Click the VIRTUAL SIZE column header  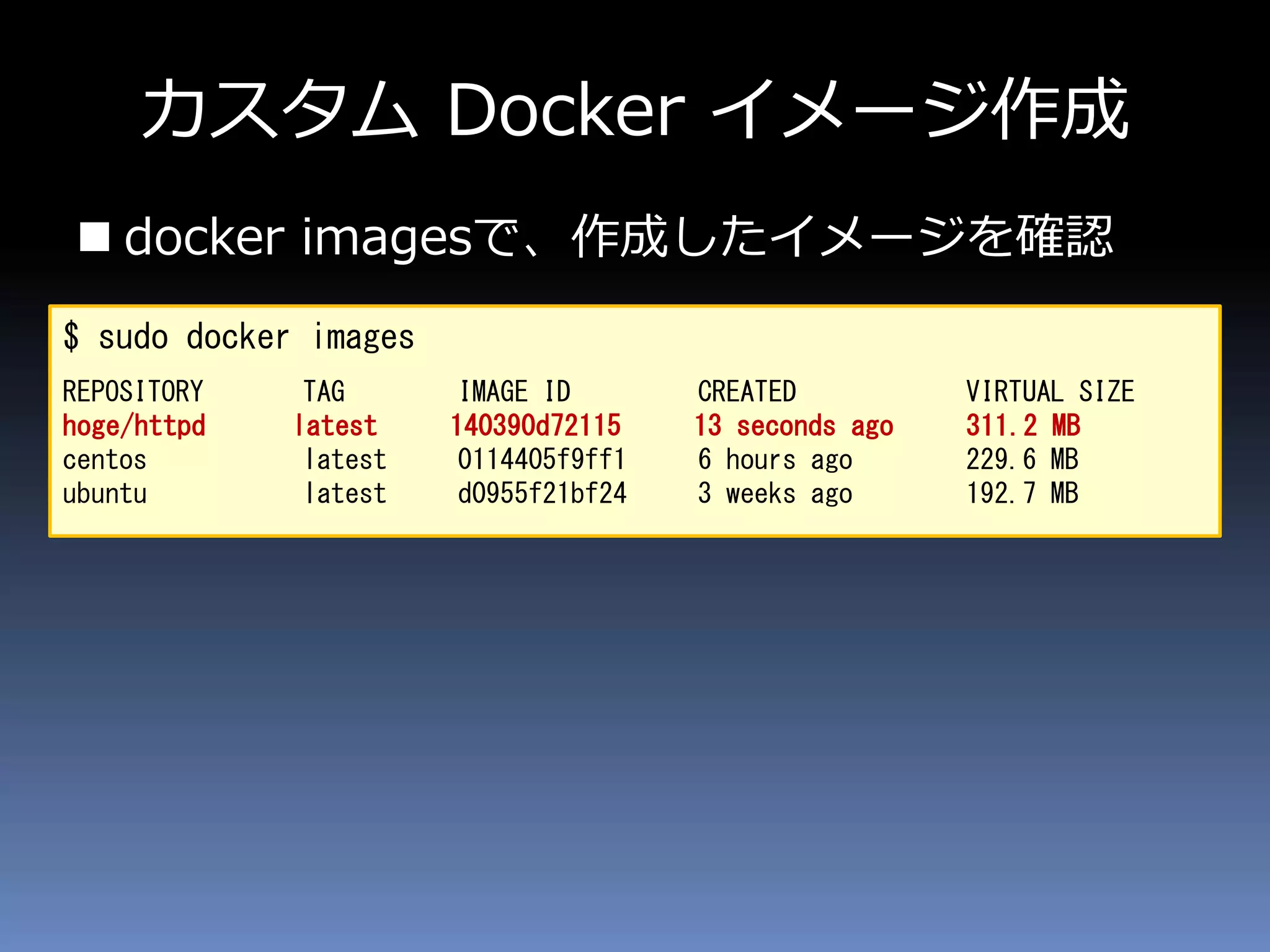(1050, 392)
